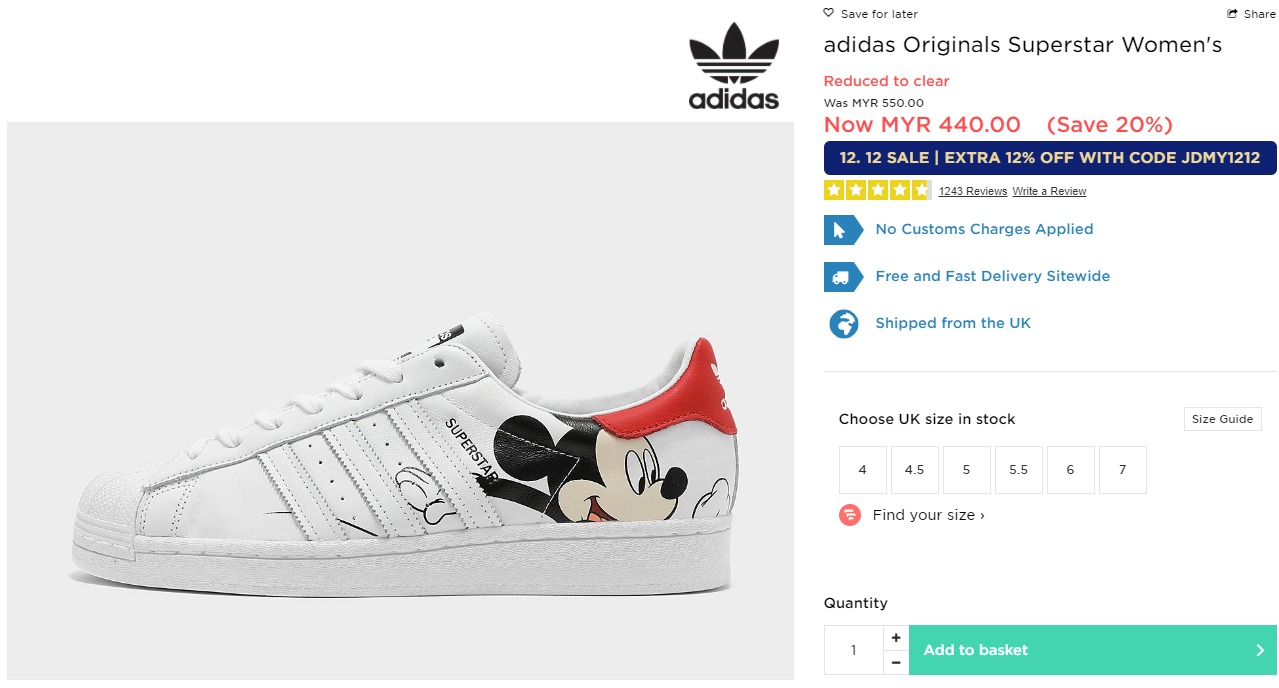Choose UK size 7
Image resolution: width=1279 pixels, height=688 pixels.
(1123, 470)
